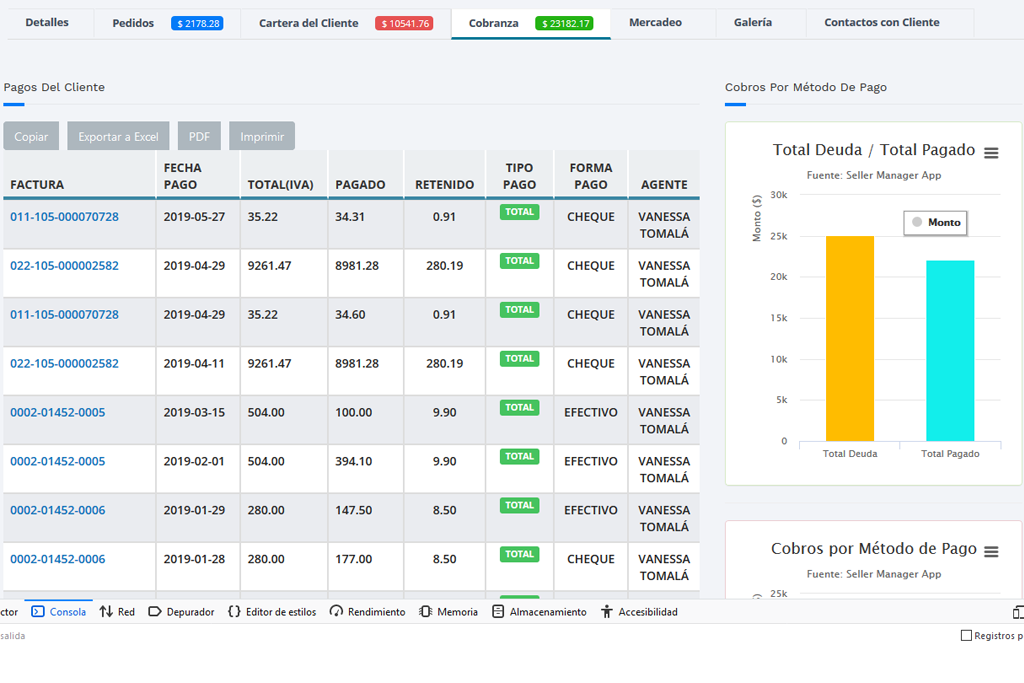Open the Consola devtools panel

[59, 612]
